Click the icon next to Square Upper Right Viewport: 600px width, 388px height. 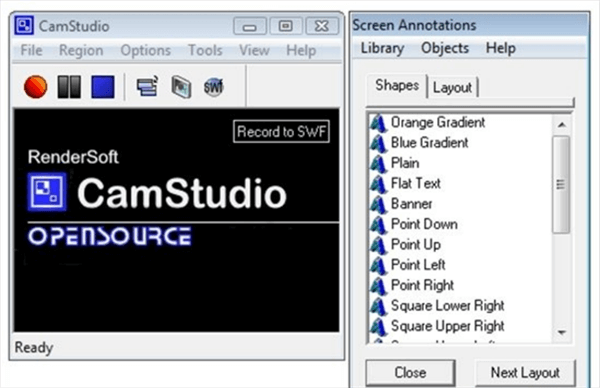pyautogui.click(x=378, y=326)
